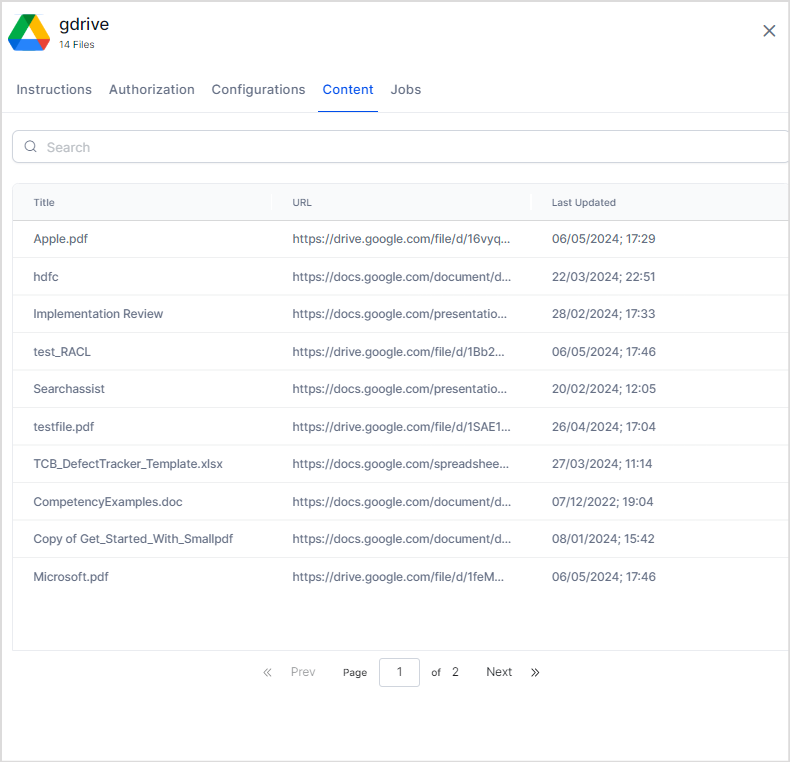Open the TCB_DefectTracker_Template.xlsx spreadsheet URL
Viewport: 790px width, 762px height.
[401, 464]
